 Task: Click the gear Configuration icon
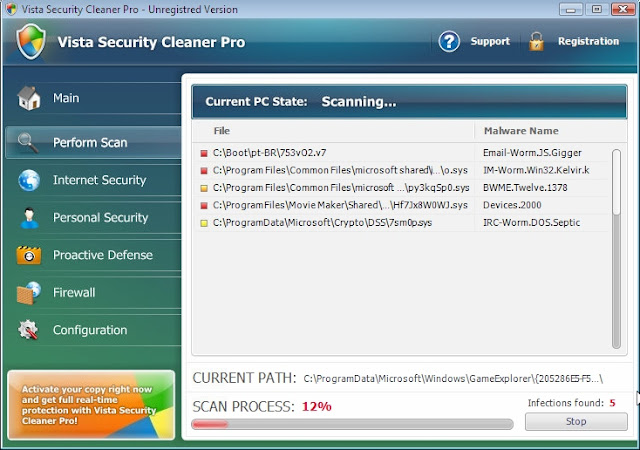(28, 330)
